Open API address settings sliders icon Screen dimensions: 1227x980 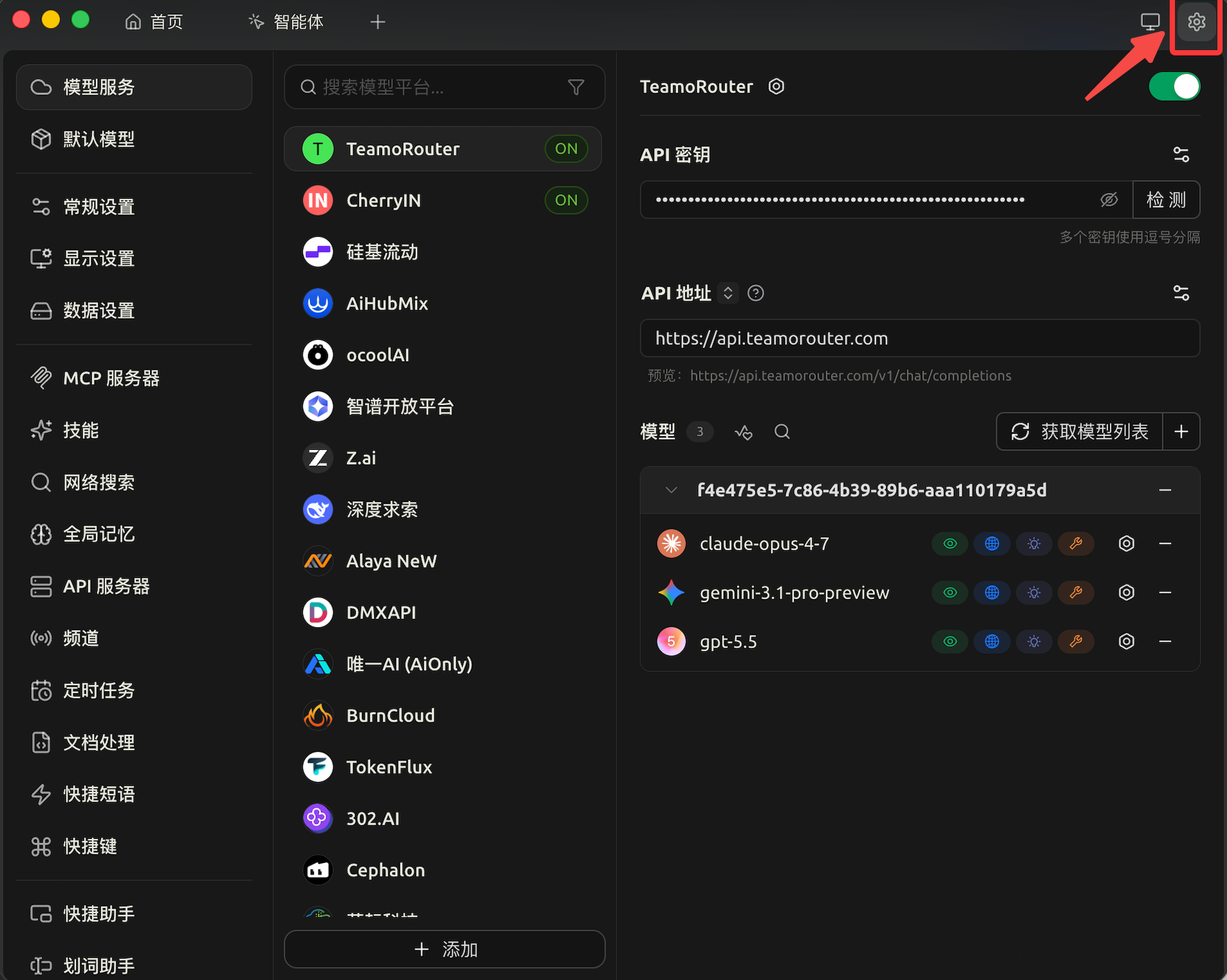(1181, 293)
